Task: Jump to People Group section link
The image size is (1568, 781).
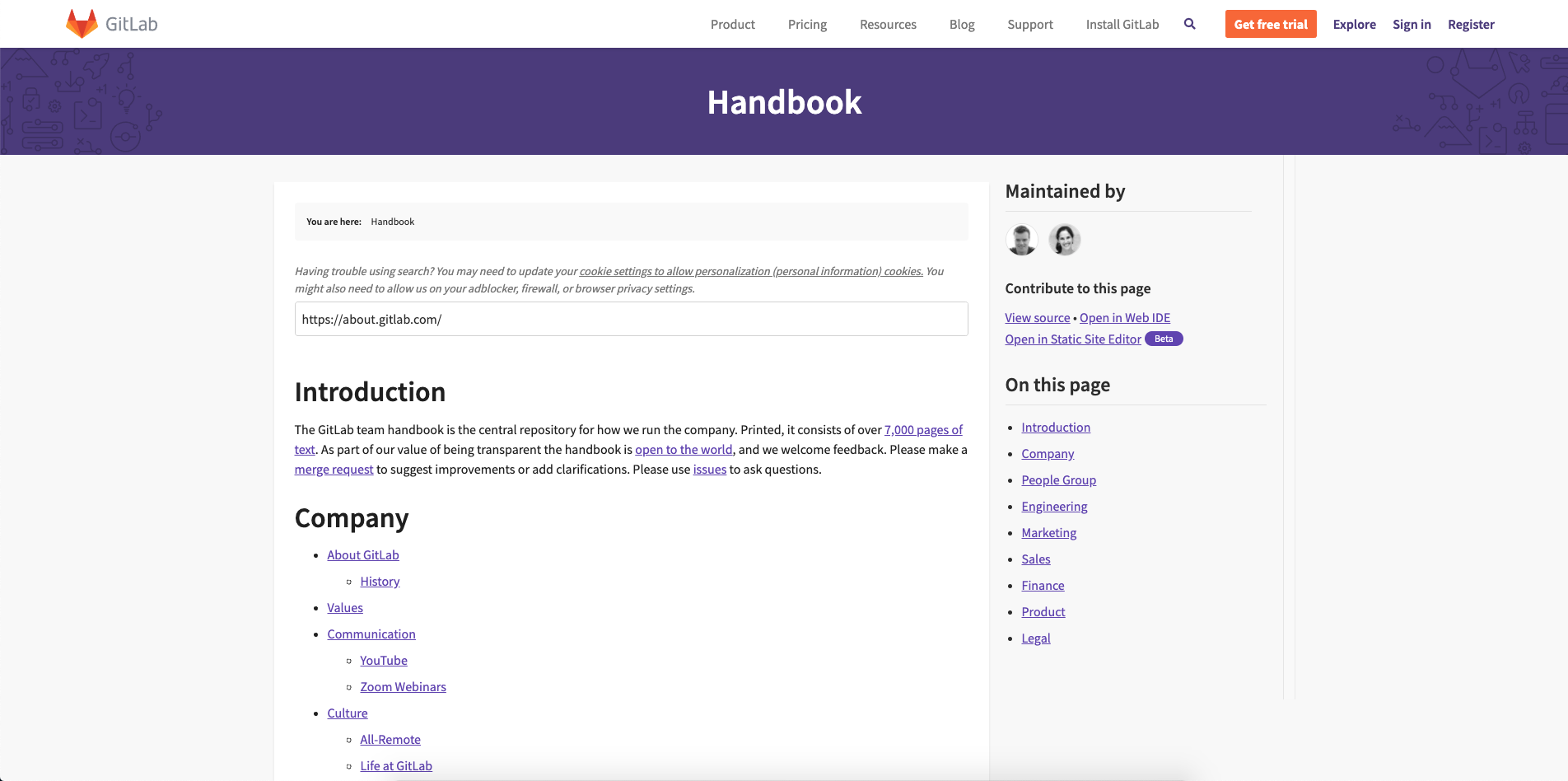Action: pyautogui.click(x=1059, y=480)
